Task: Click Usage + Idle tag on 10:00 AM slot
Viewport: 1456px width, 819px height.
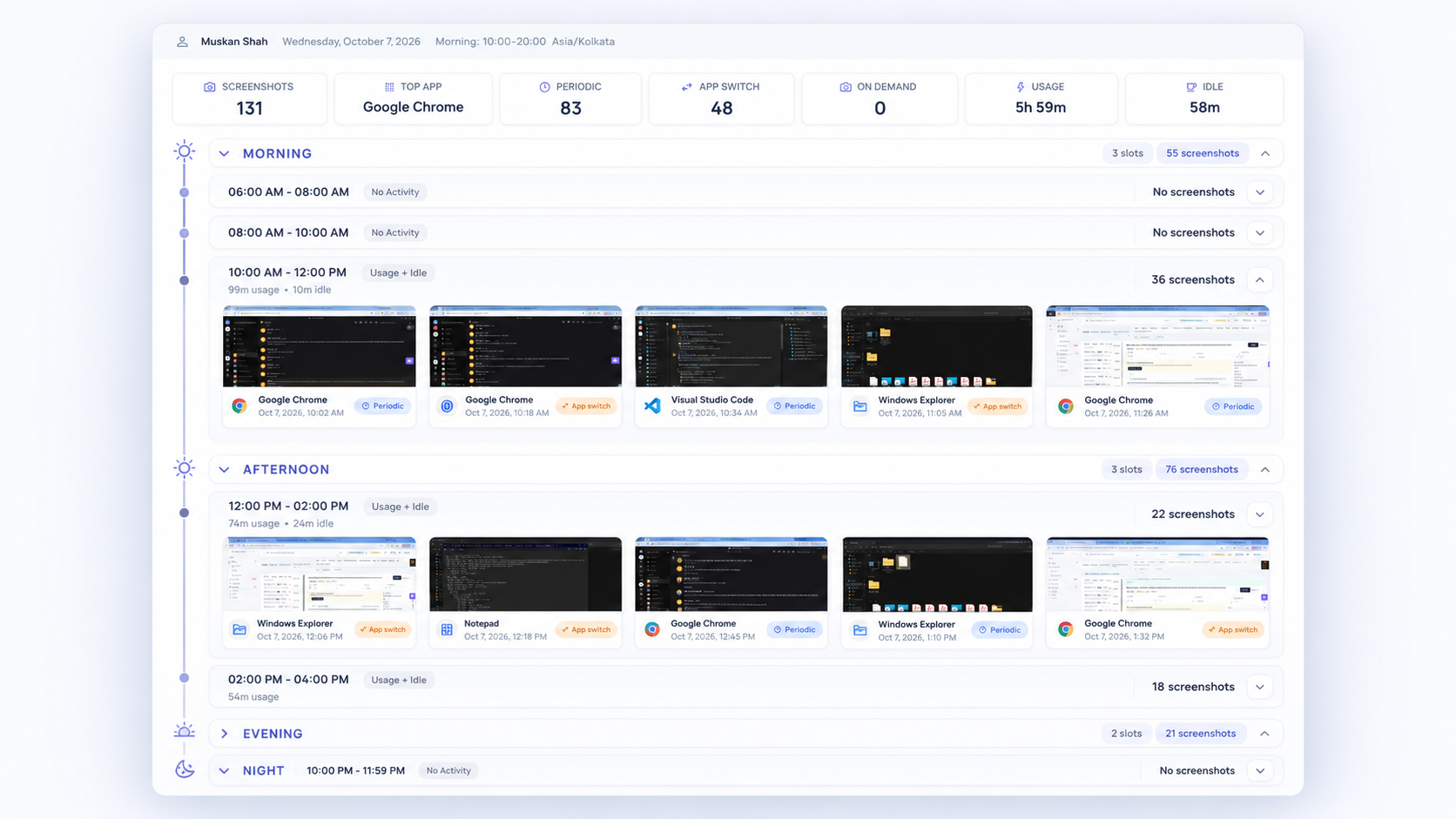Action: (398, 273)
